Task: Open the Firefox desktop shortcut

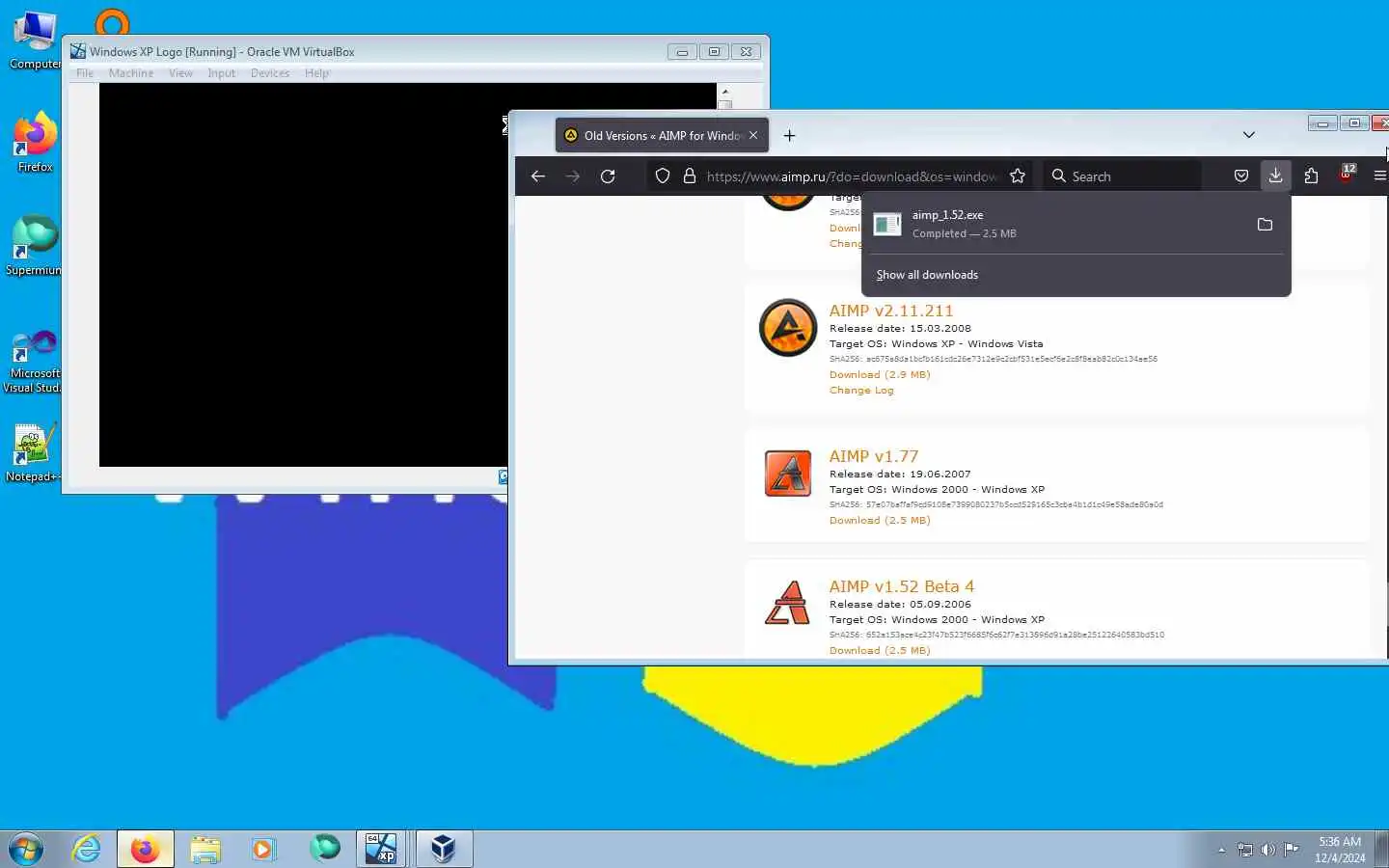Action: coord(35,143)
